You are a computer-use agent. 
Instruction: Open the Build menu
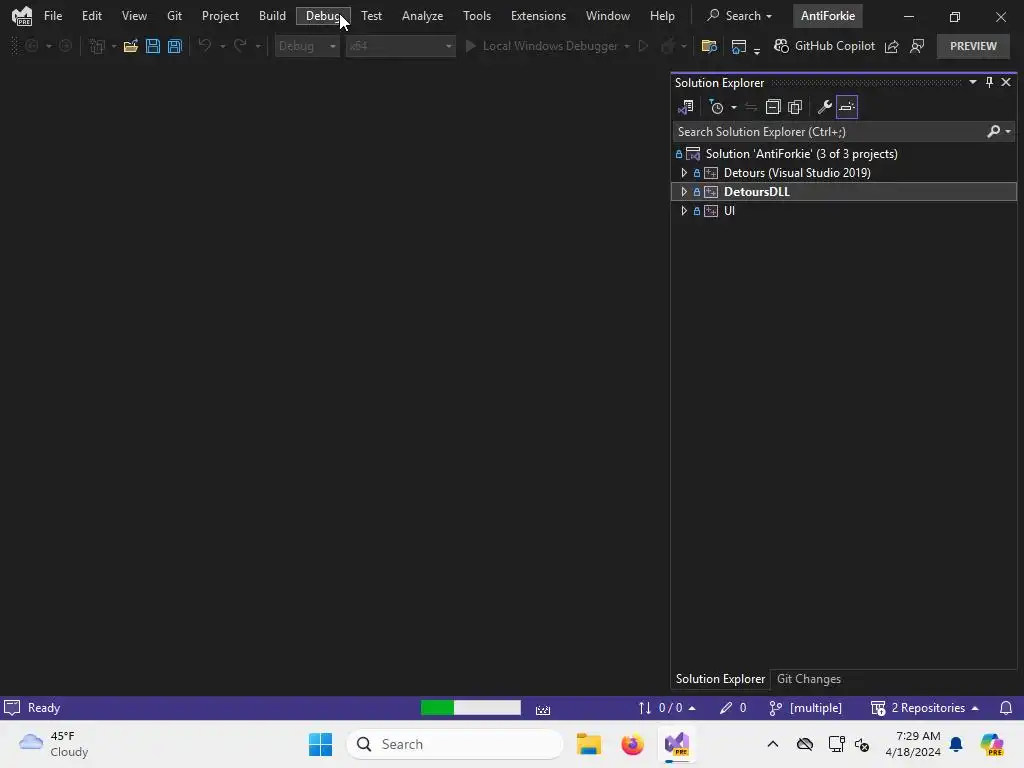click(272, 16)
